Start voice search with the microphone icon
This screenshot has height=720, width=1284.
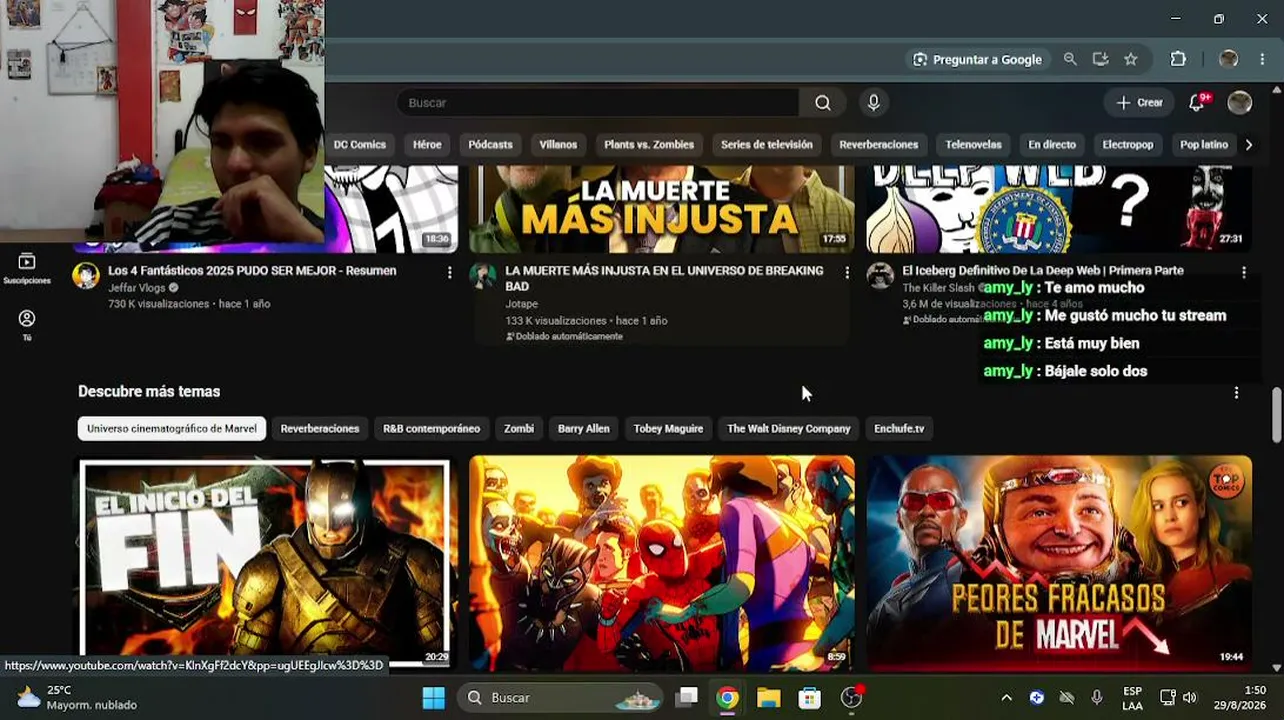[873, 103]
